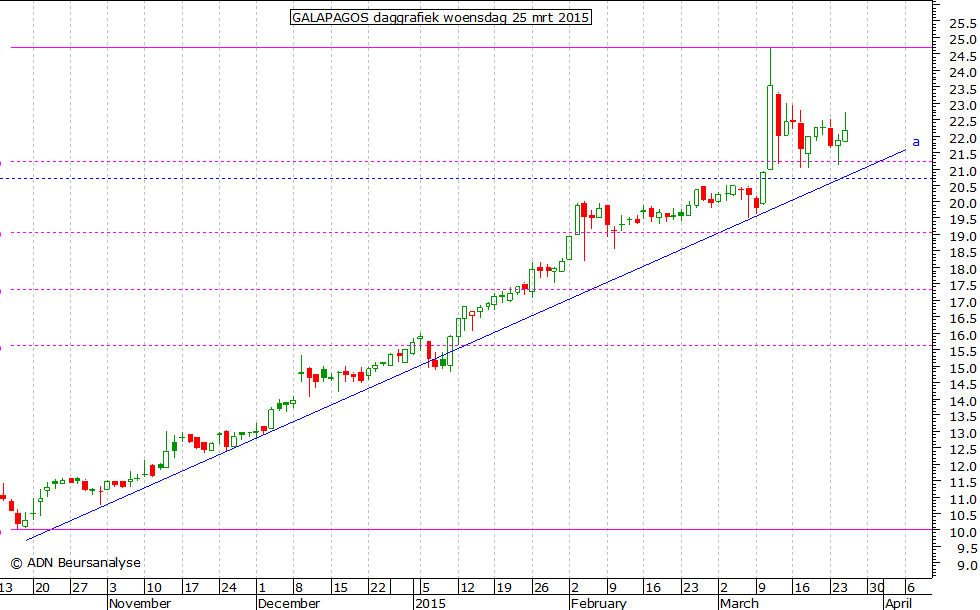Click date label 20 on time axis

click(42, 588)
